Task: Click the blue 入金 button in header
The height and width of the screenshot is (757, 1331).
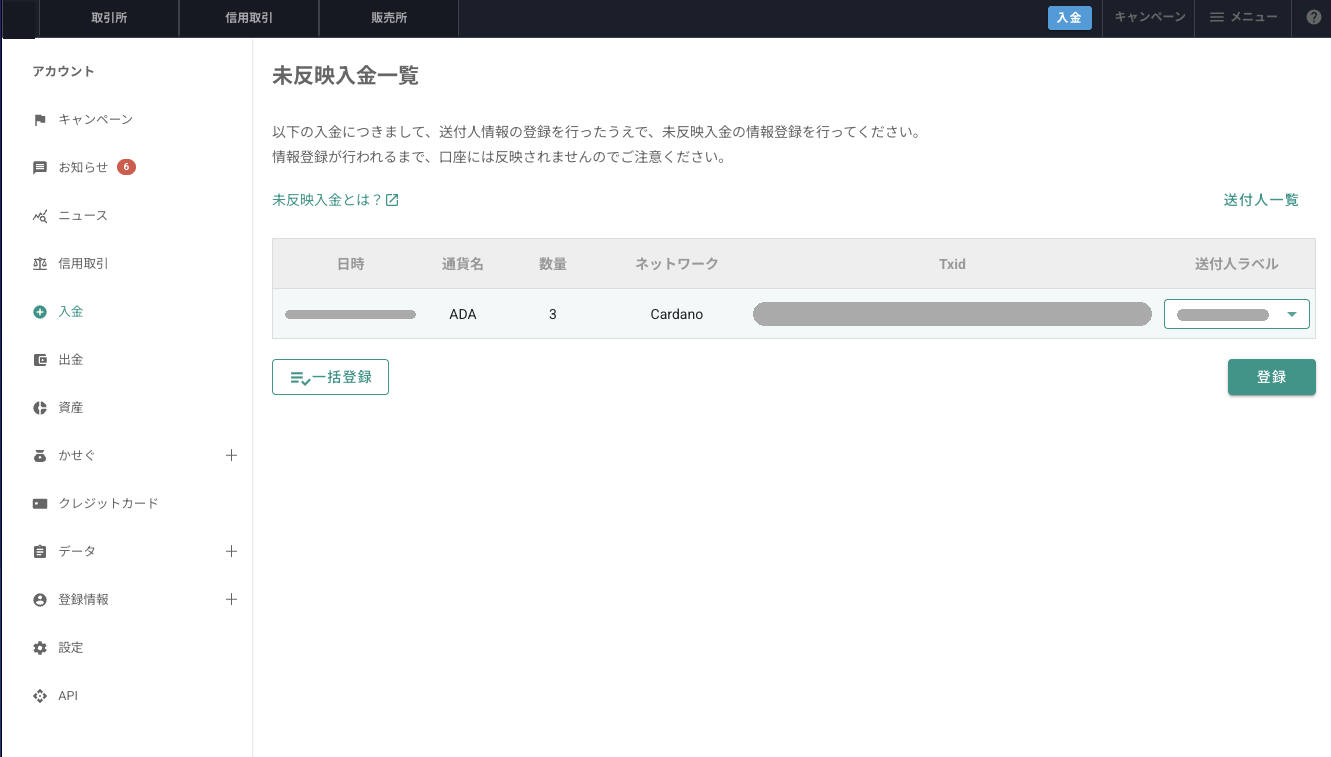Action: pyautogui.click(x=1070, y=18)
